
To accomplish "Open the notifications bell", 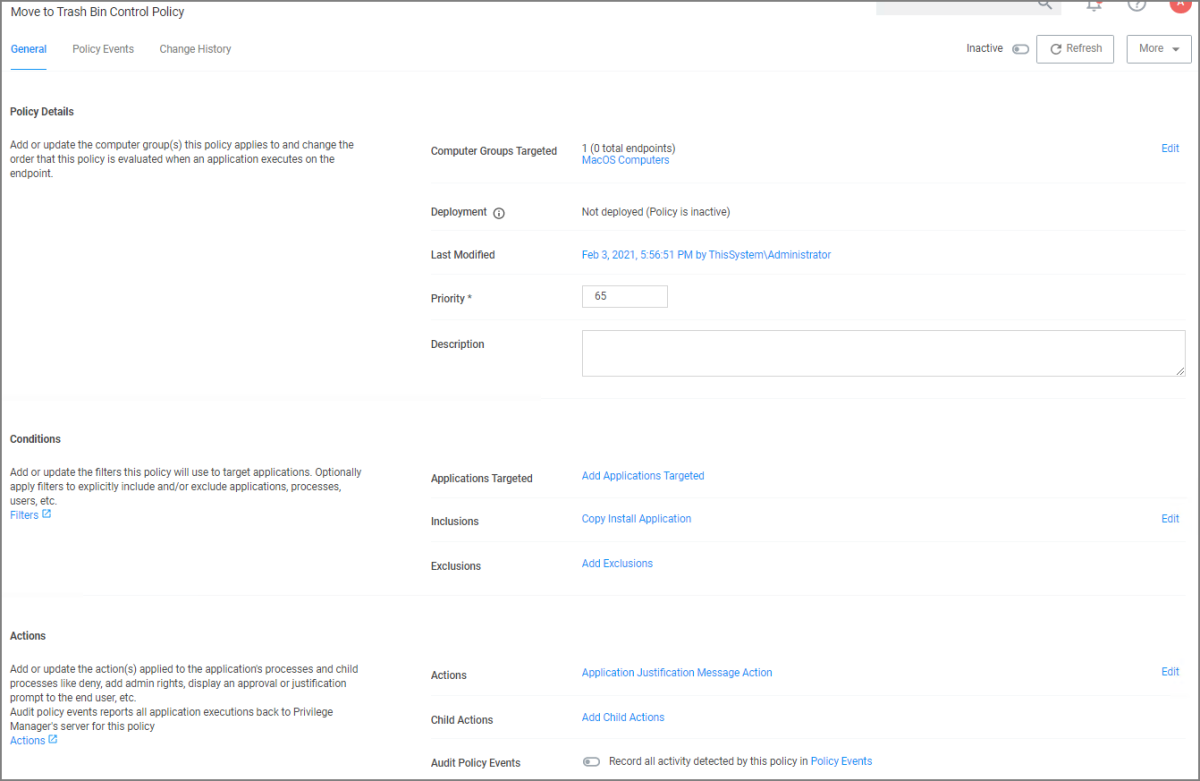I will coord(1094,5).
